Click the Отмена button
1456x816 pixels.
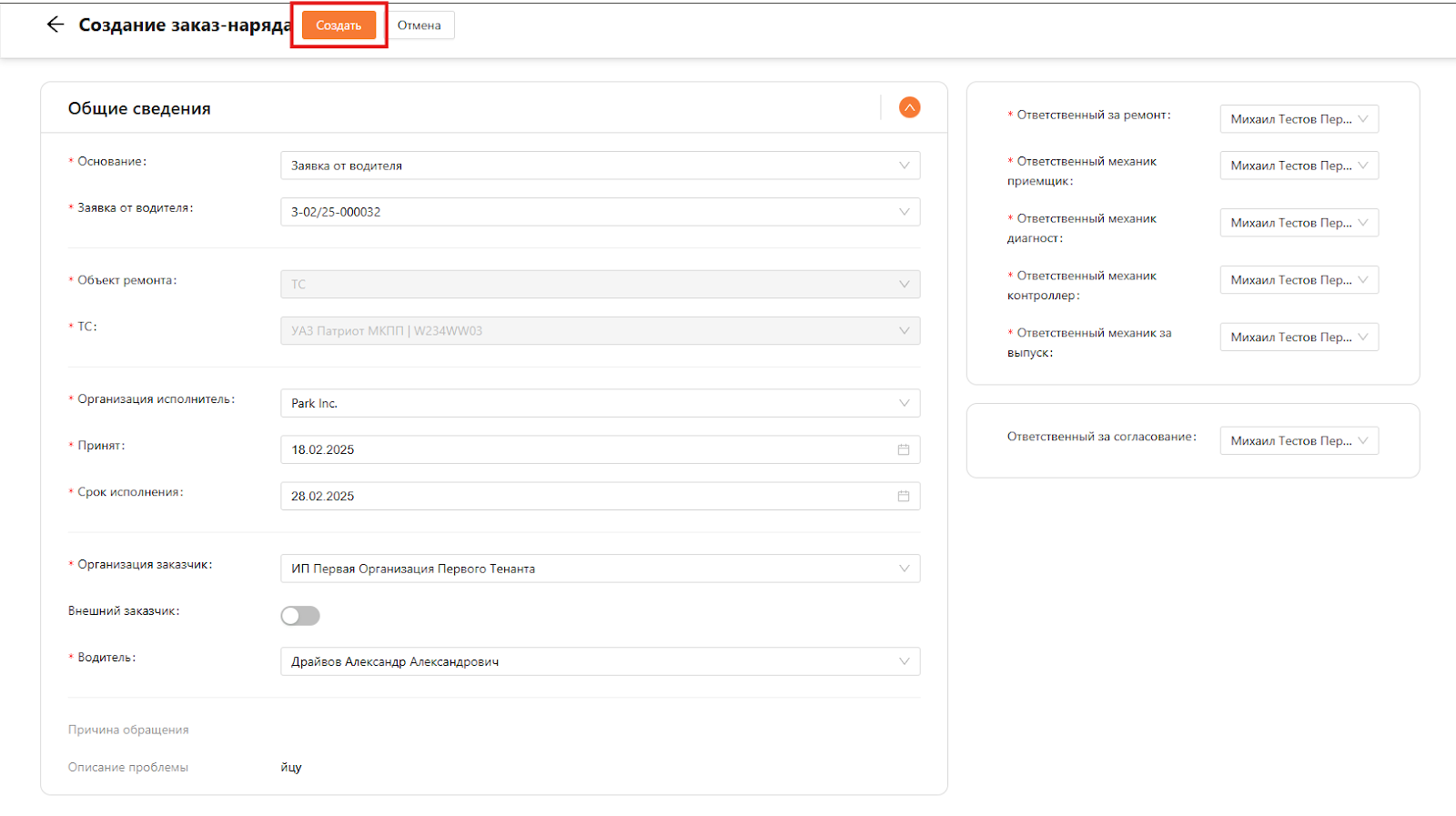pyautogui.click(x=419, y=25)
